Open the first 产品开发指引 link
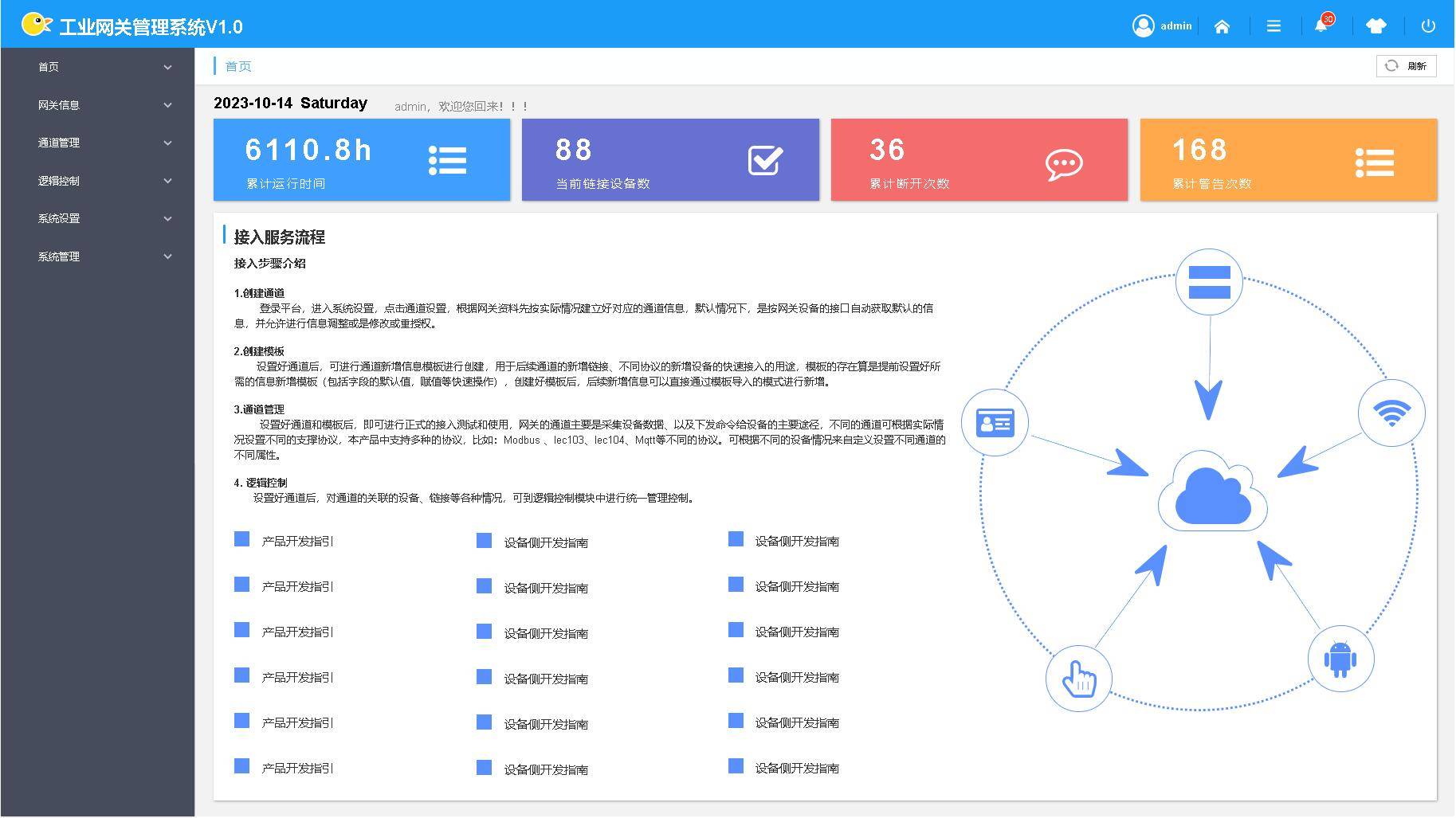The width and height of the screenshot is (1456, 818). pyautogui.click(x=297, y=541)
